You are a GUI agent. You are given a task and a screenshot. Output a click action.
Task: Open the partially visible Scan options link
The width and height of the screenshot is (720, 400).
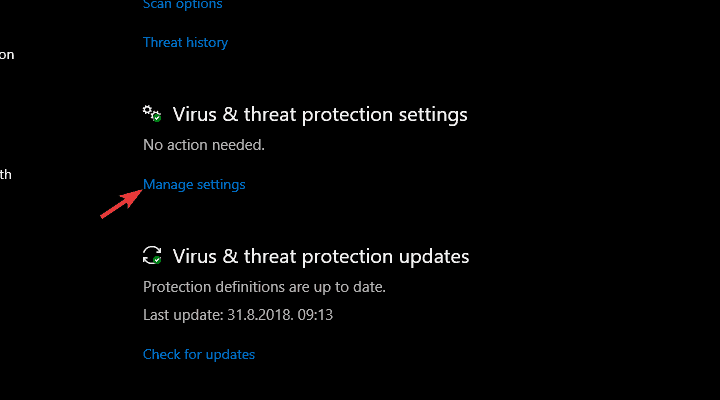pos(182,5)
